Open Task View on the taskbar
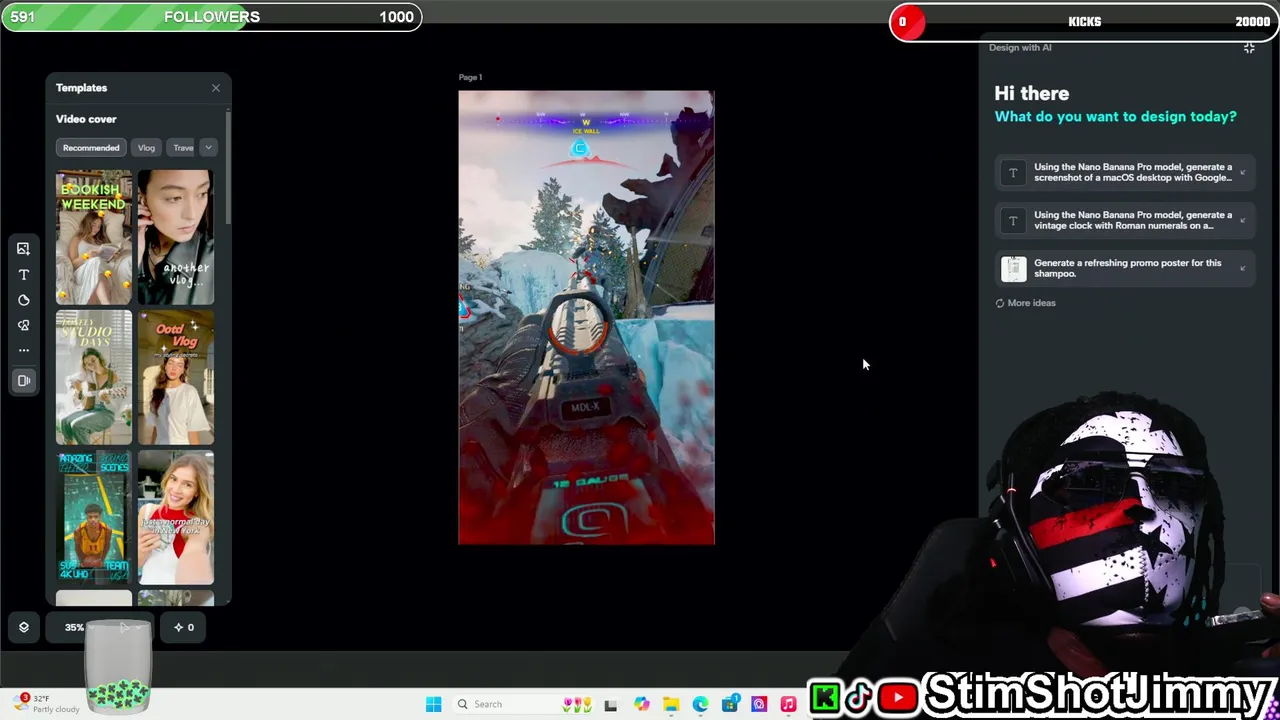The height and width of the screenshot is (720, 1280). tap(611, 704)
